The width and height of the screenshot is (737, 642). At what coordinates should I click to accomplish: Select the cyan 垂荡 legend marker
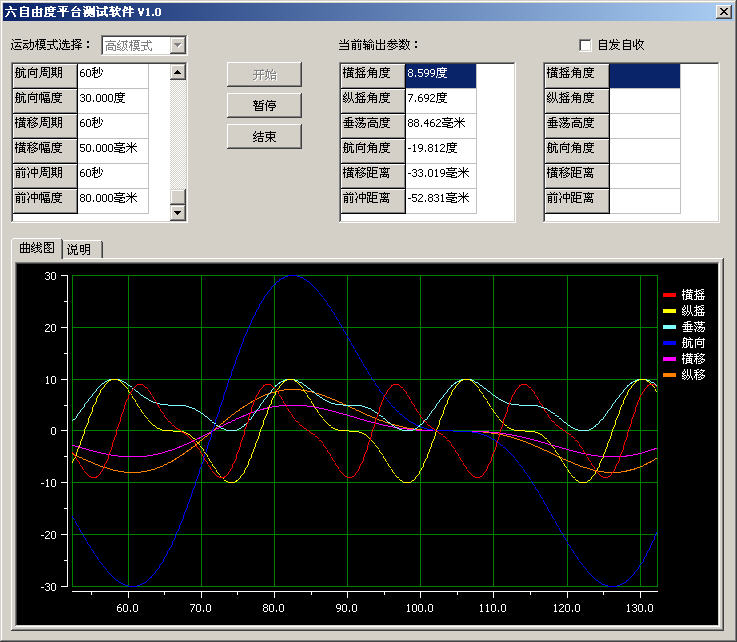coord(669,327)
